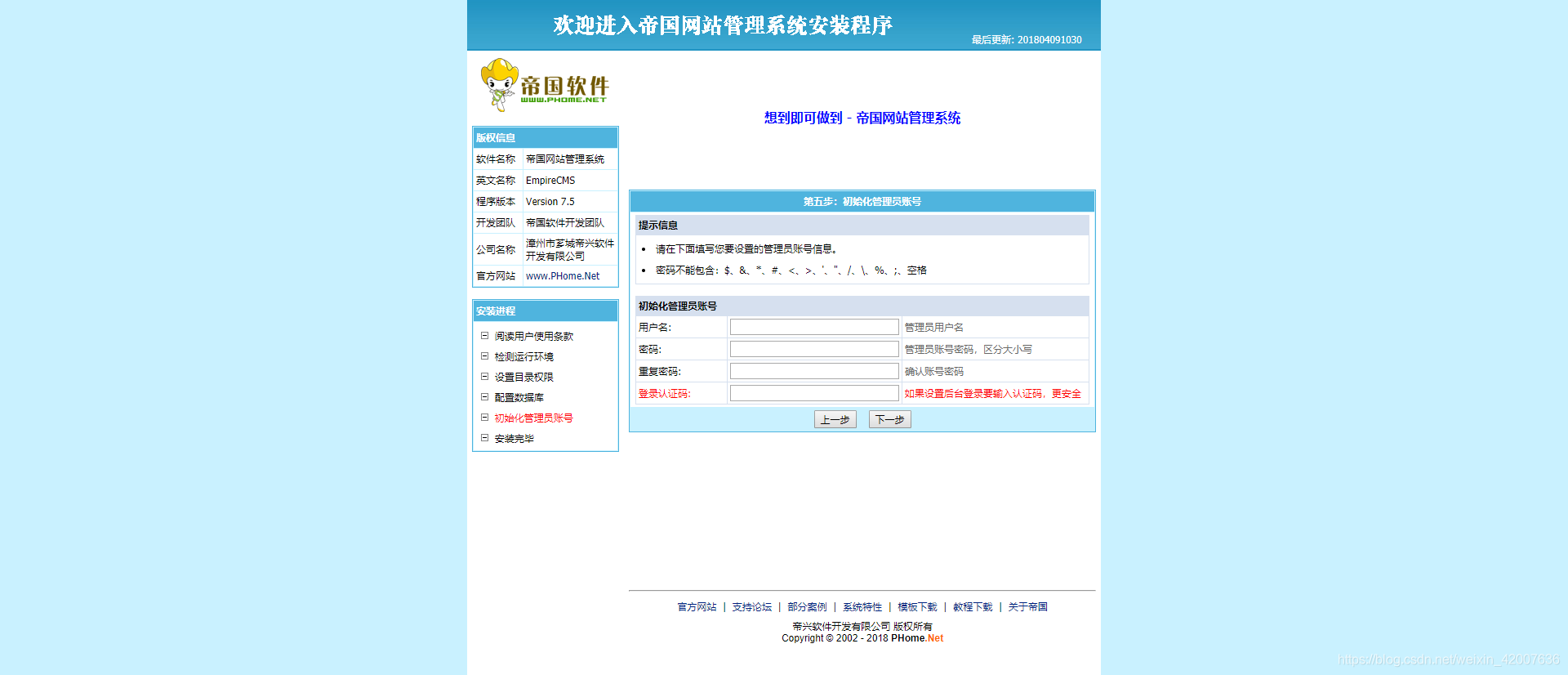This screenshot has width=1568, height=675.
Task: Click the box icon beside 配置数据库
Action: click(x=484, y=397)
